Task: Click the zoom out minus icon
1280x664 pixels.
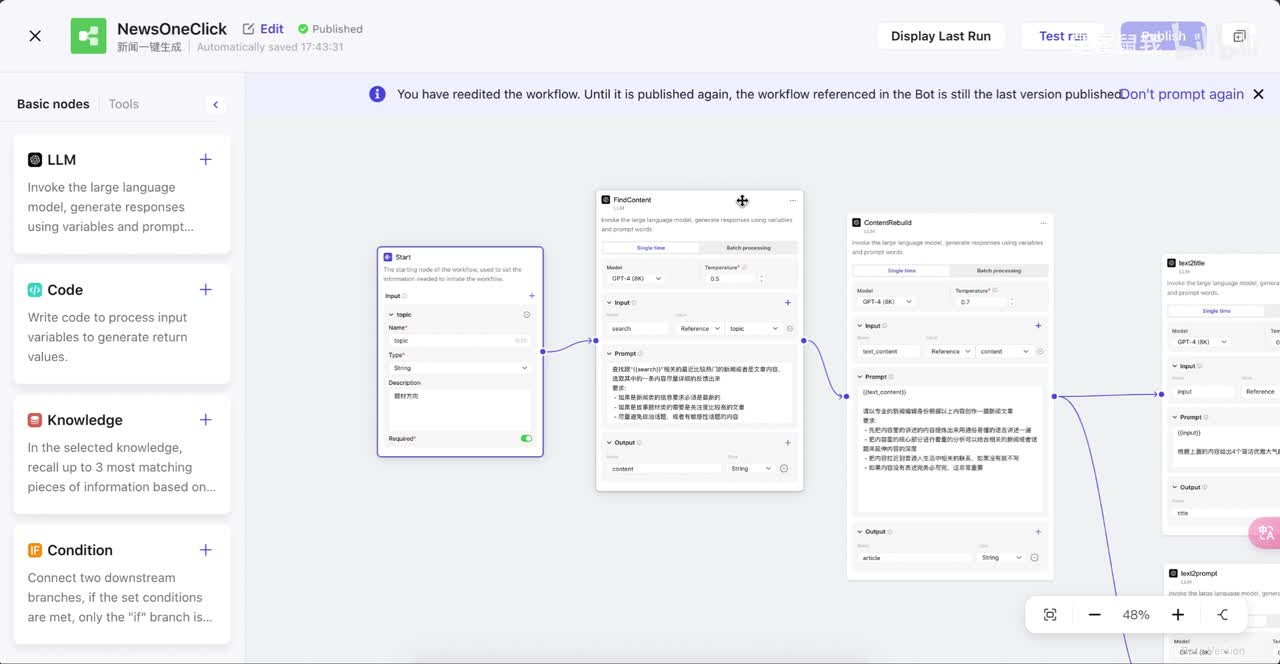Action: point(1094,615)
